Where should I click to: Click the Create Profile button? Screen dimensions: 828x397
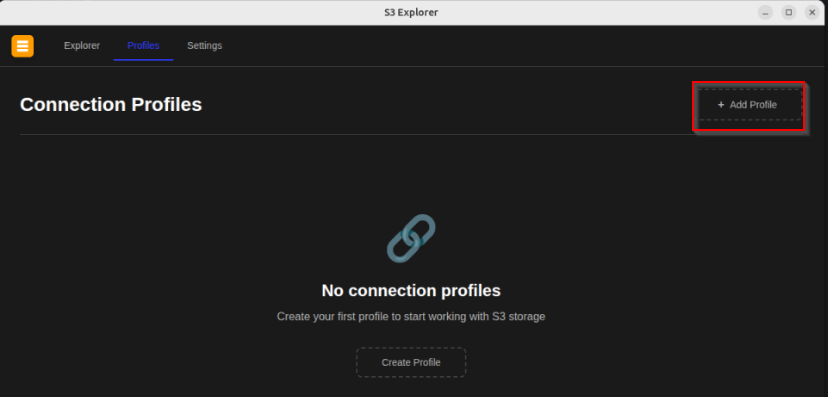(411, 362)
